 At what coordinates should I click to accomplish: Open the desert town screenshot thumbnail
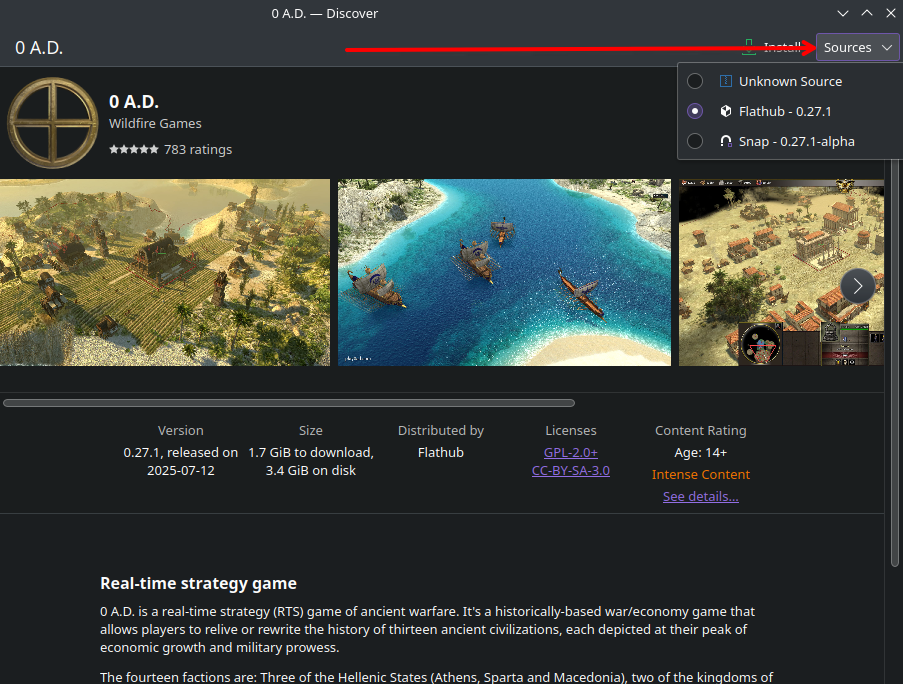pyautogui.click(x=781, y=272)
